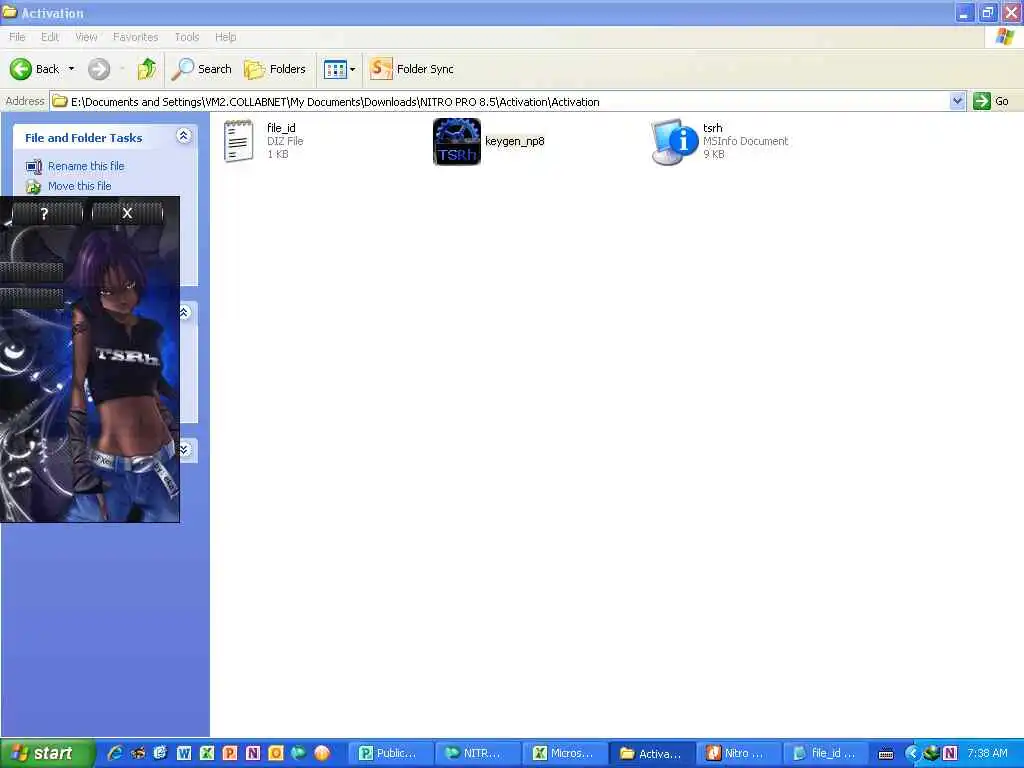Click the second dark keygen side button
Viewport: 1024px width, 768px height.
[31, 298]
